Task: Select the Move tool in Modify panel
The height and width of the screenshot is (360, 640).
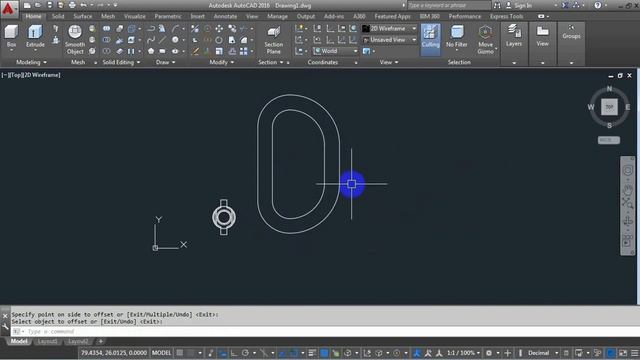Action: (219, 29)
